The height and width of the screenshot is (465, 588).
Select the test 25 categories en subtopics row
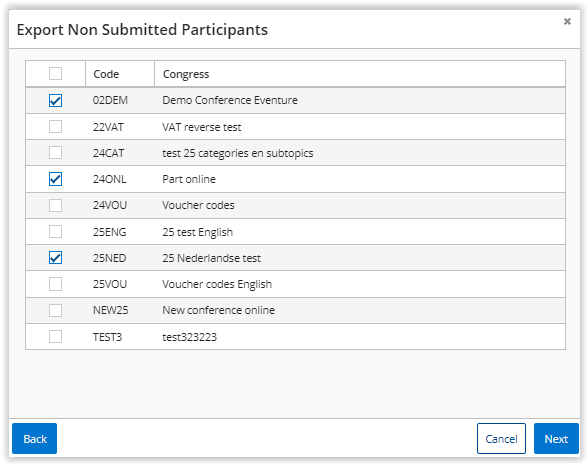coord(296,153)
